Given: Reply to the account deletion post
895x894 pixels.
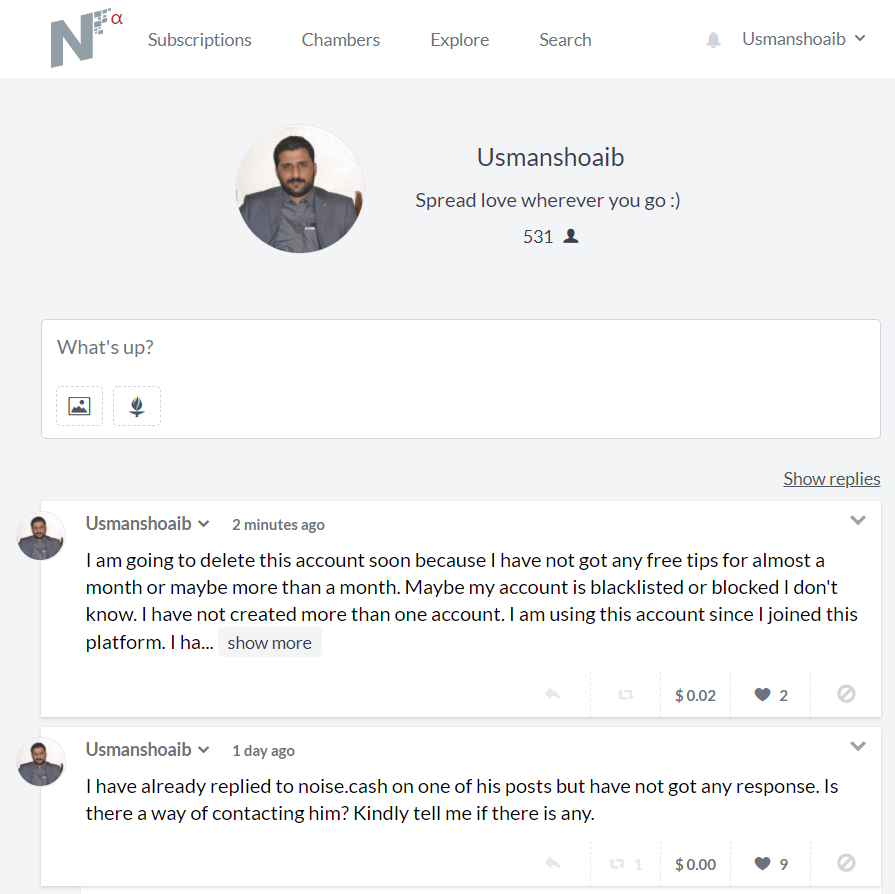Looking at the screenshot, I should (553, 694).
